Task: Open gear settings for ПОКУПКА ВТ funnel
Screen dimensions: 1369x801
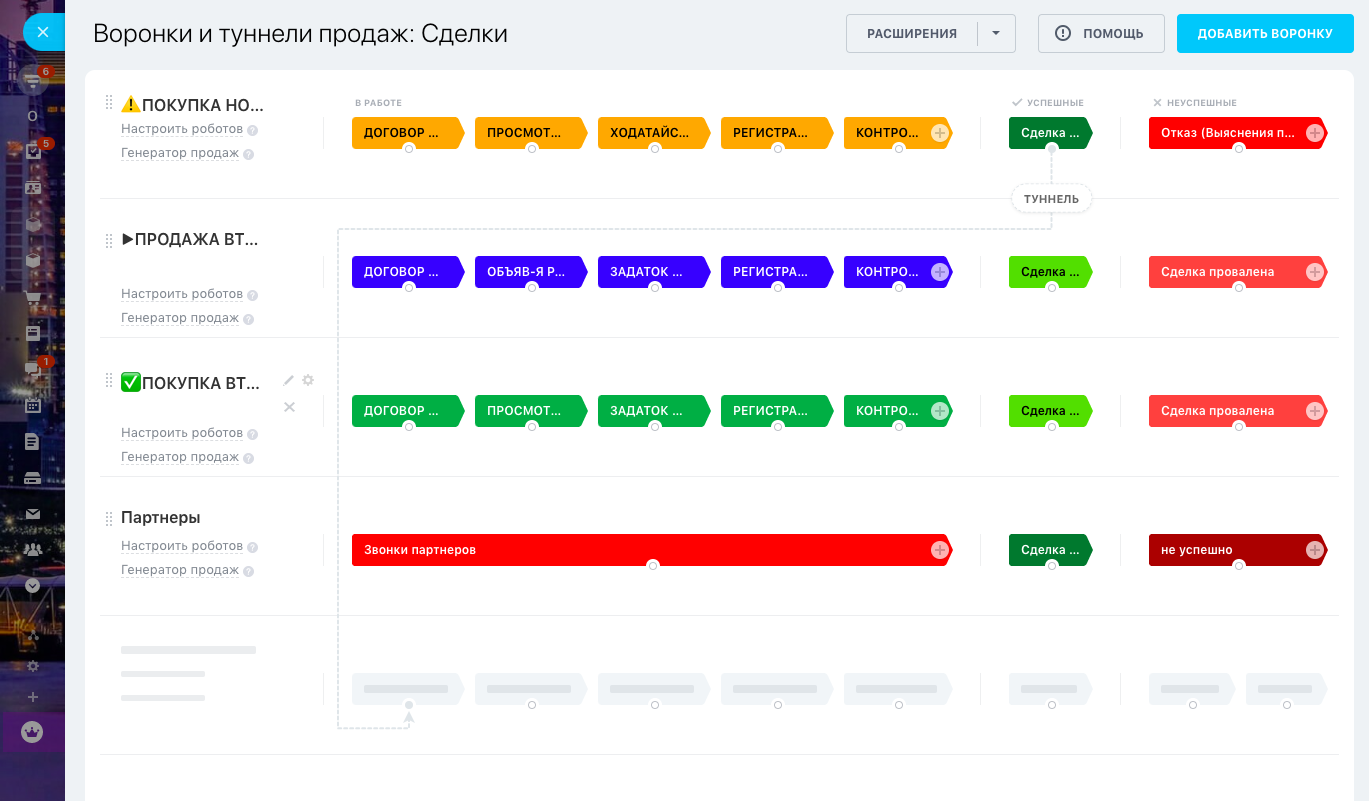Action: coord(308,380)
